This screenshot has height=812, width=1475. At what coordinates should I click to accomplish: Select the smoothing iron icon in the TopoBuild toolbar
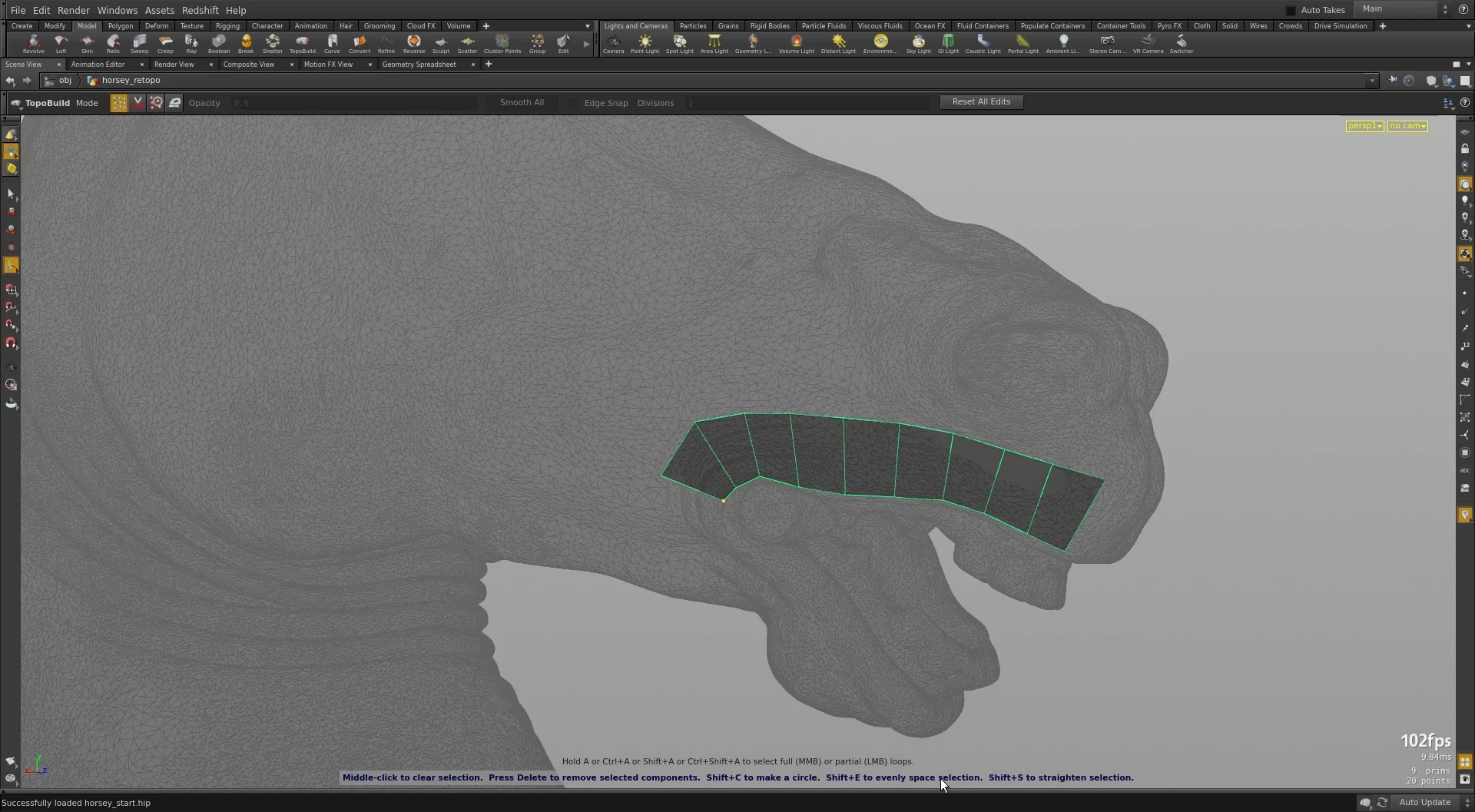[x=174, y=102]
